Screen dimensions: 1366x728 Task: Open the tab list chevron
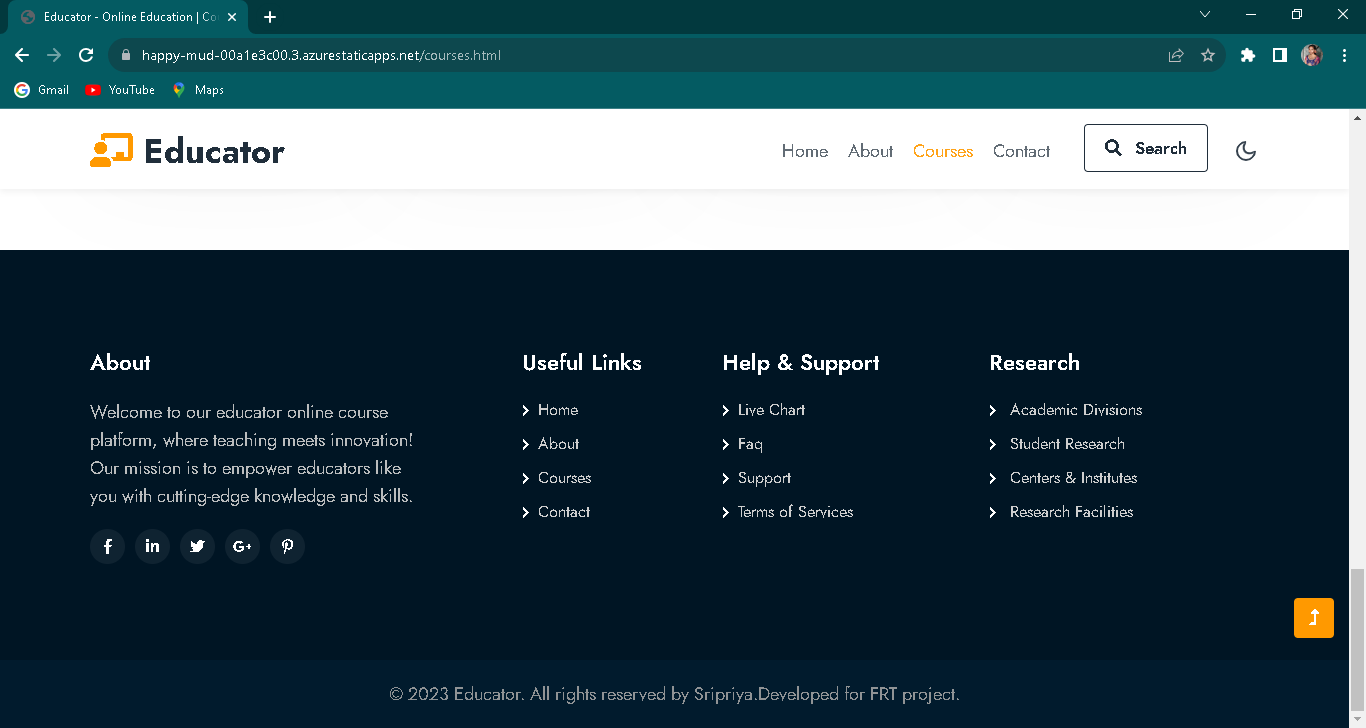1205,14
